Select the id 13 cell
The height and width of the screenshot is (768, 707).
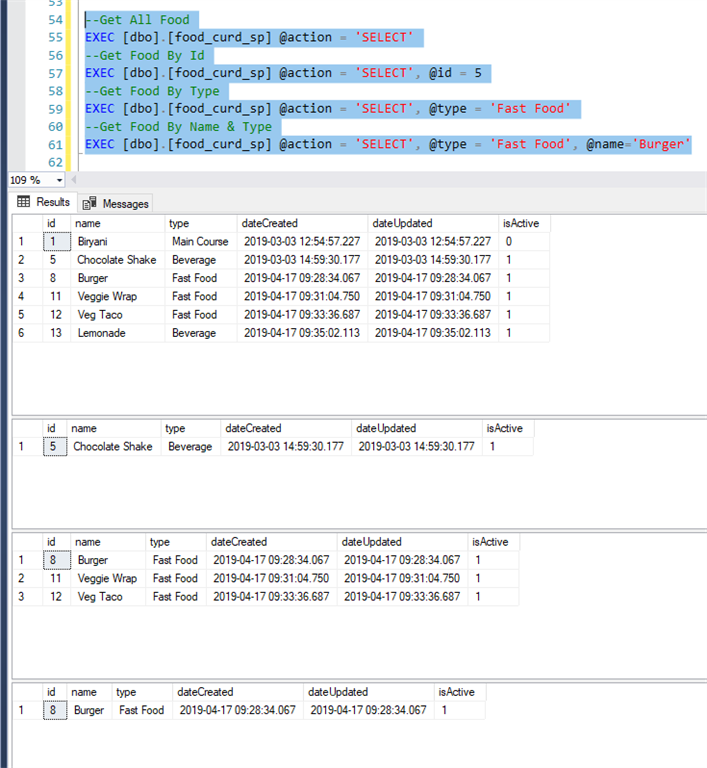(x=56, y=333)
